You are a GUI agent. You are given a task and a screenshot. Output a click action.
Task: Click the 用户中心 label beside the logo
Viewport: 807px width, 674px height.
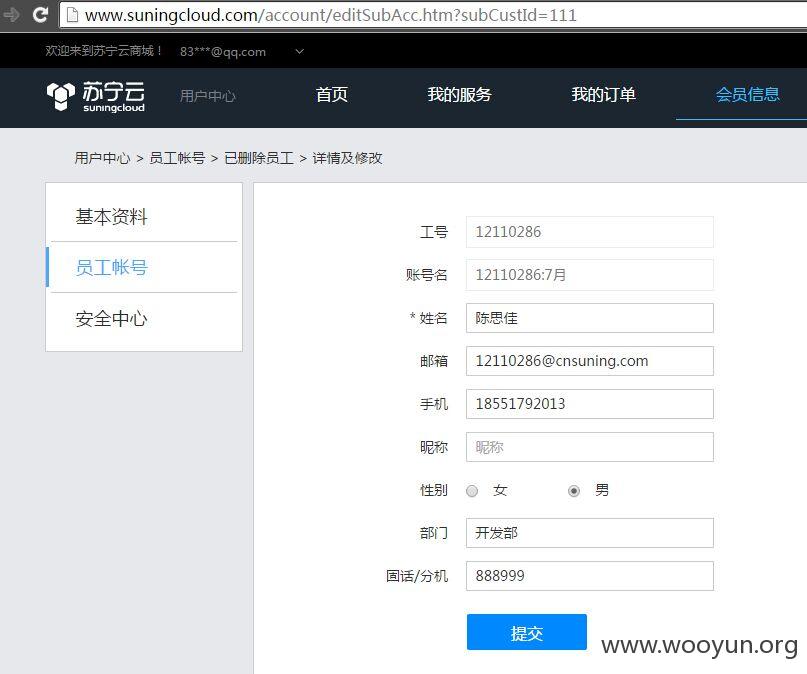tap(208, 96)
